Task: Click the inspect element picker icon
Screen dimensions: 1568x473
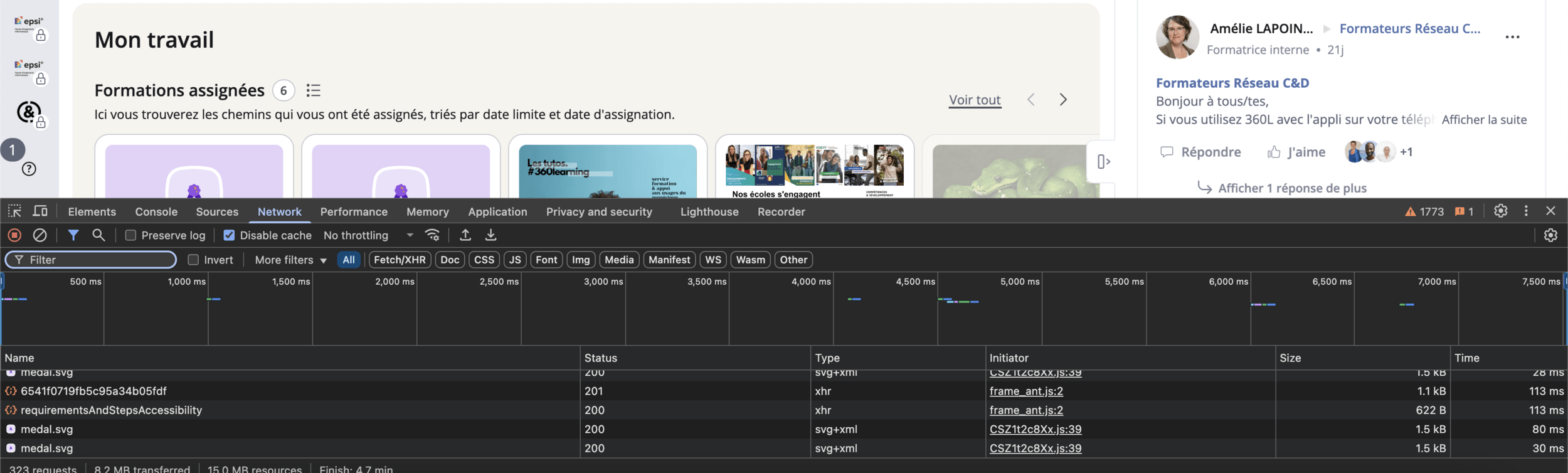Action: (x=14, y=211)
